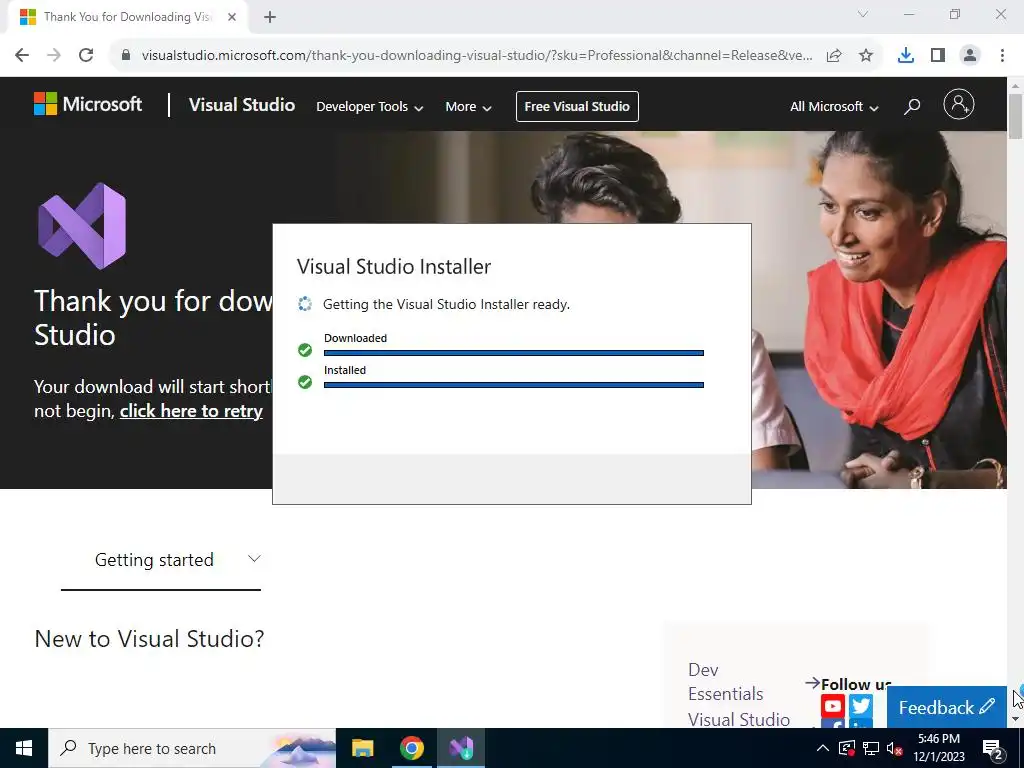The height and width of the screenshot is (768, 1024).
Task: Open Chrome profile icon
Action: pos(970,56)
